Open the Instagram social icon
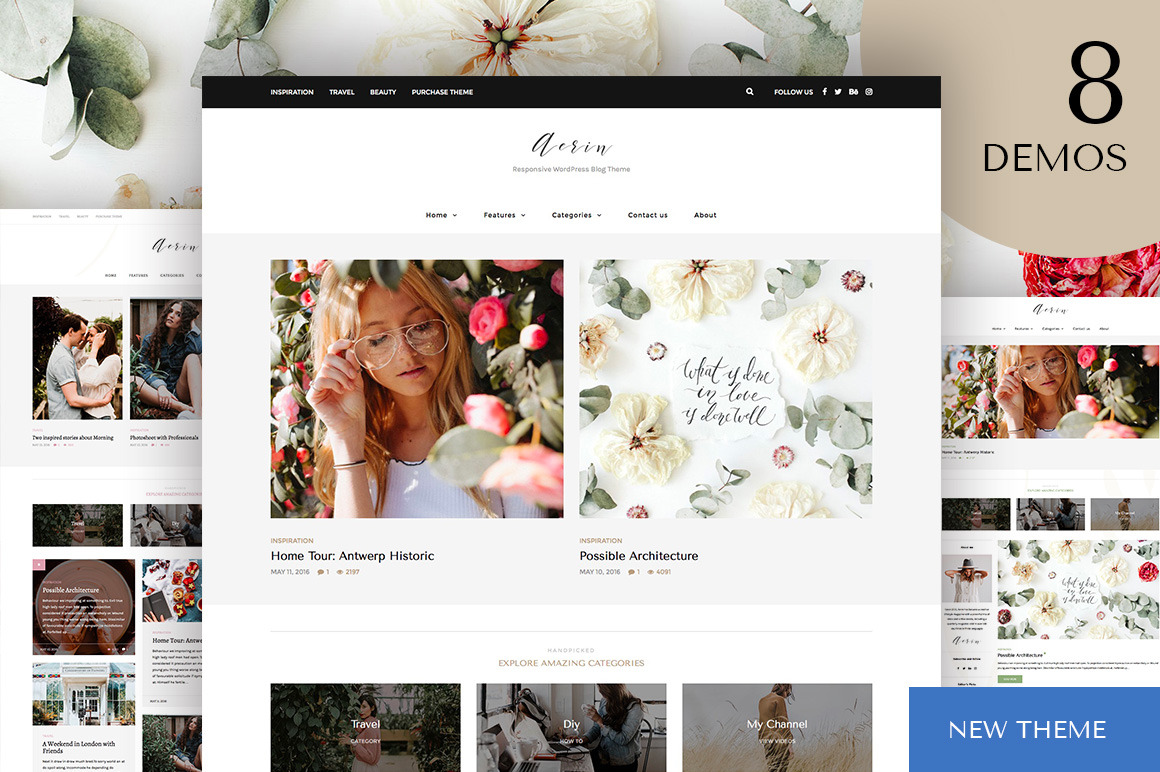The width and height of the screenshot is (1160, 772). pos(869,92)
